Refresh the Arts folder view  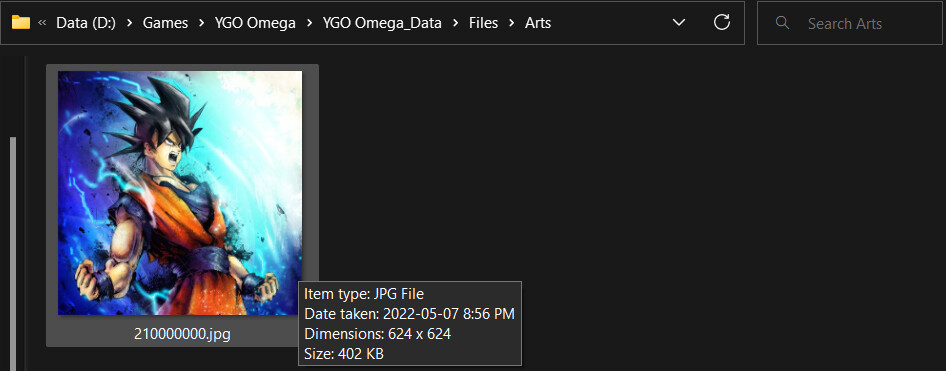[722, 23]
